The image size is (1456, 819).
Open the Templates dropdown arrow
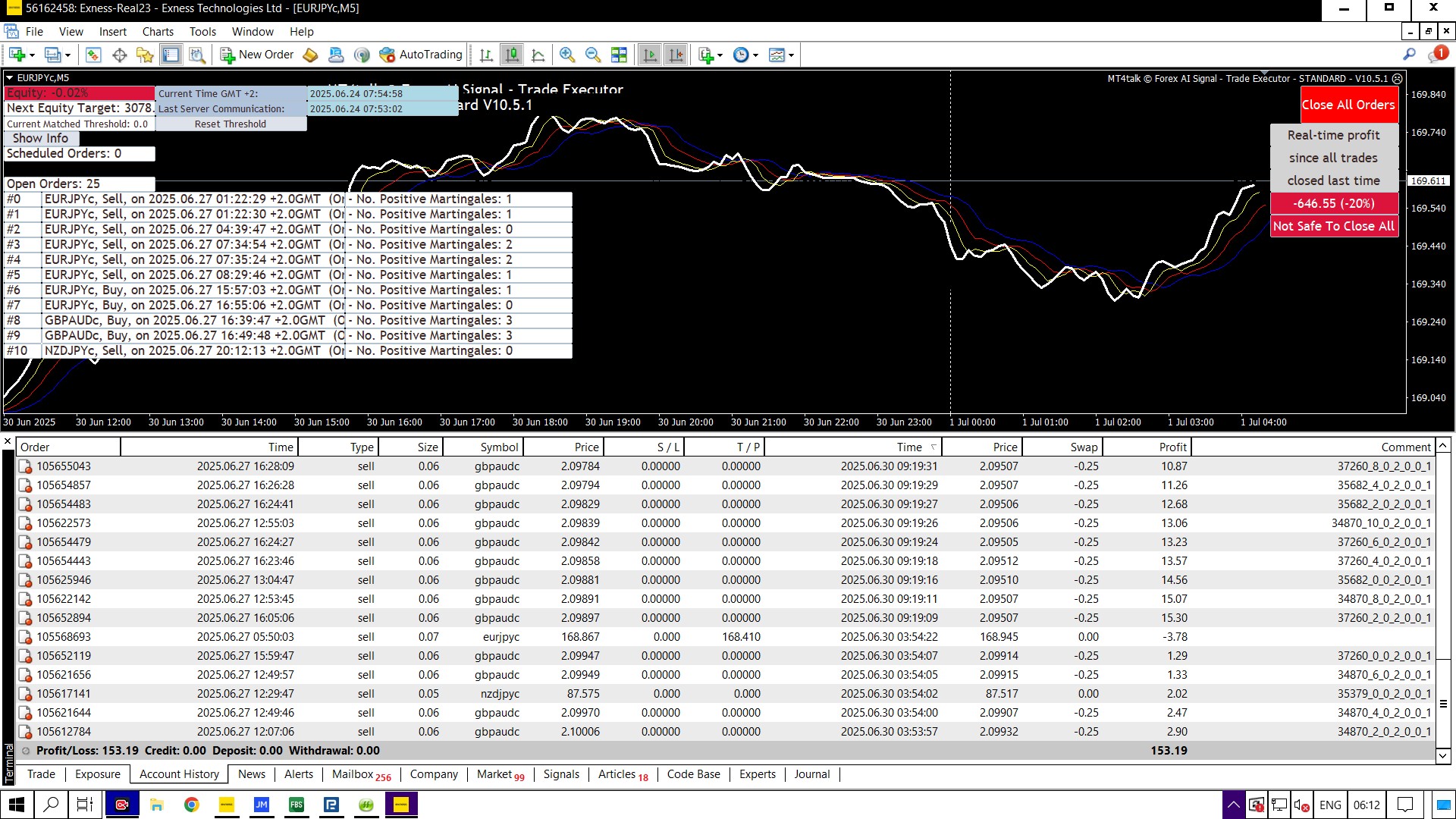click(x=791, y=55)
